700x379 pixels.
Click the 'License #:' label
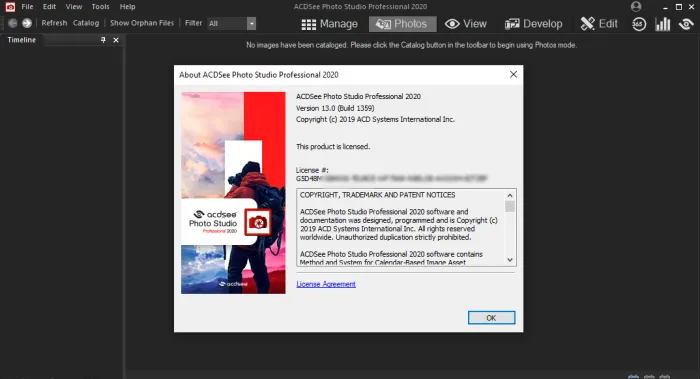pyautogui.click(x=312, y=170)
